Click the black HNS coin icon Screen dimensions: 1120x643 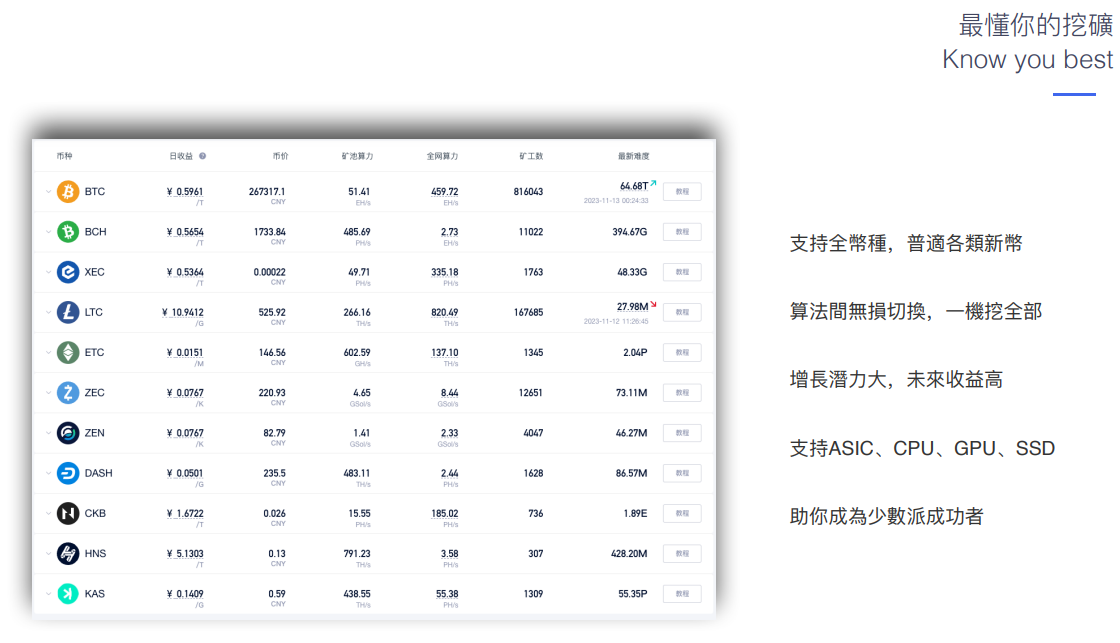[68, 554]
